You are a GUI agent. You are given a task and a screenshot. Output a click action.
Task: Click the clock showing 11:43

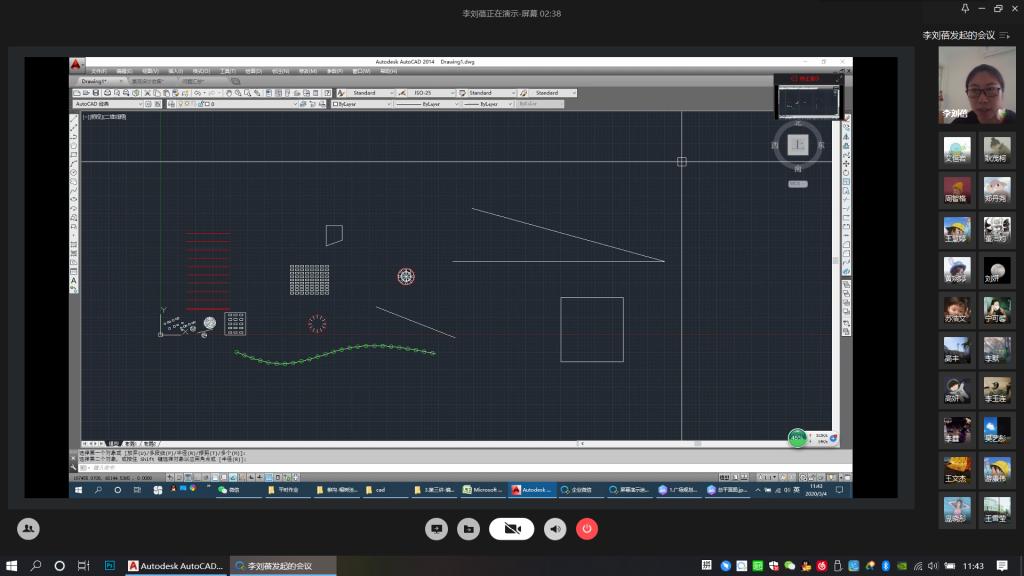(973, 566)
